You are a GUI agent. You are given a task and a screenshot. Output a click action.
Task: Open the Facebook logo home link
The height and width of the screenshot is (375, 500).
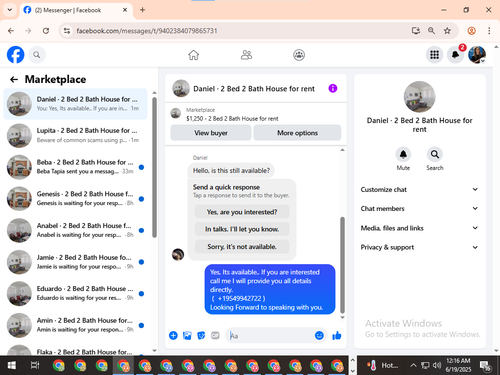[15, 55]
